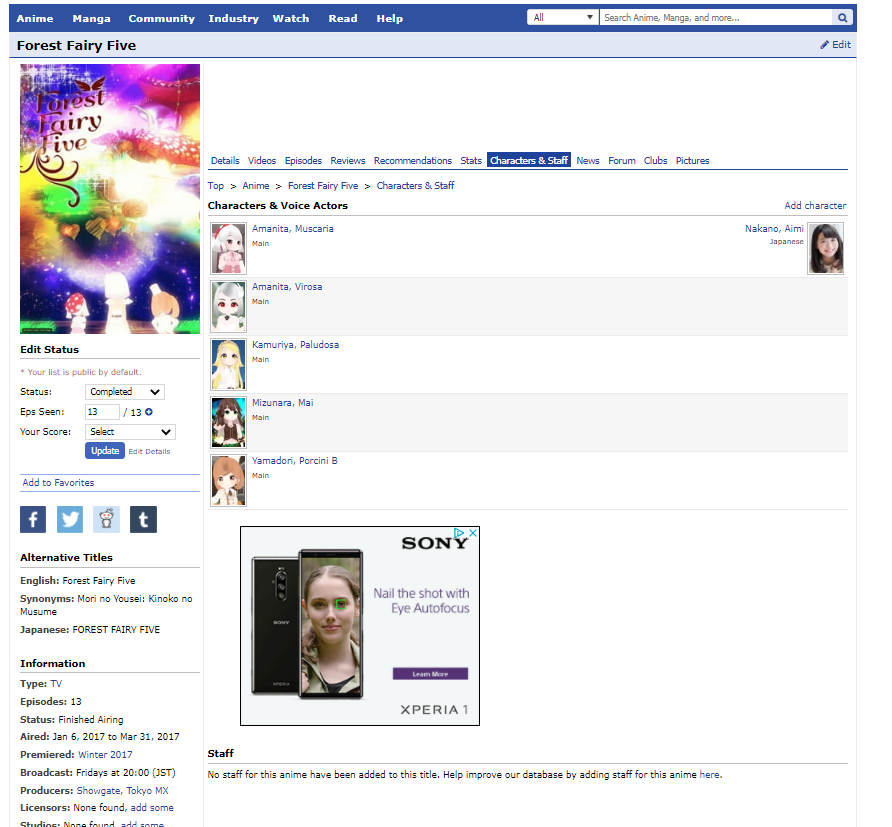Screen dimensions: 892x827
Task: Click the Forest Fairy Five breadcrumb link
Action: click(x=323, y=185)
